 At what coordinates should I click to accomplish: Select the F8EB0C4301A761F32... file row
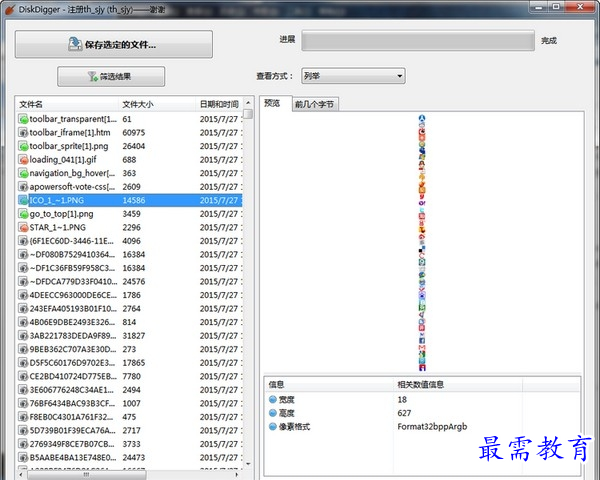tap(130, 417)
